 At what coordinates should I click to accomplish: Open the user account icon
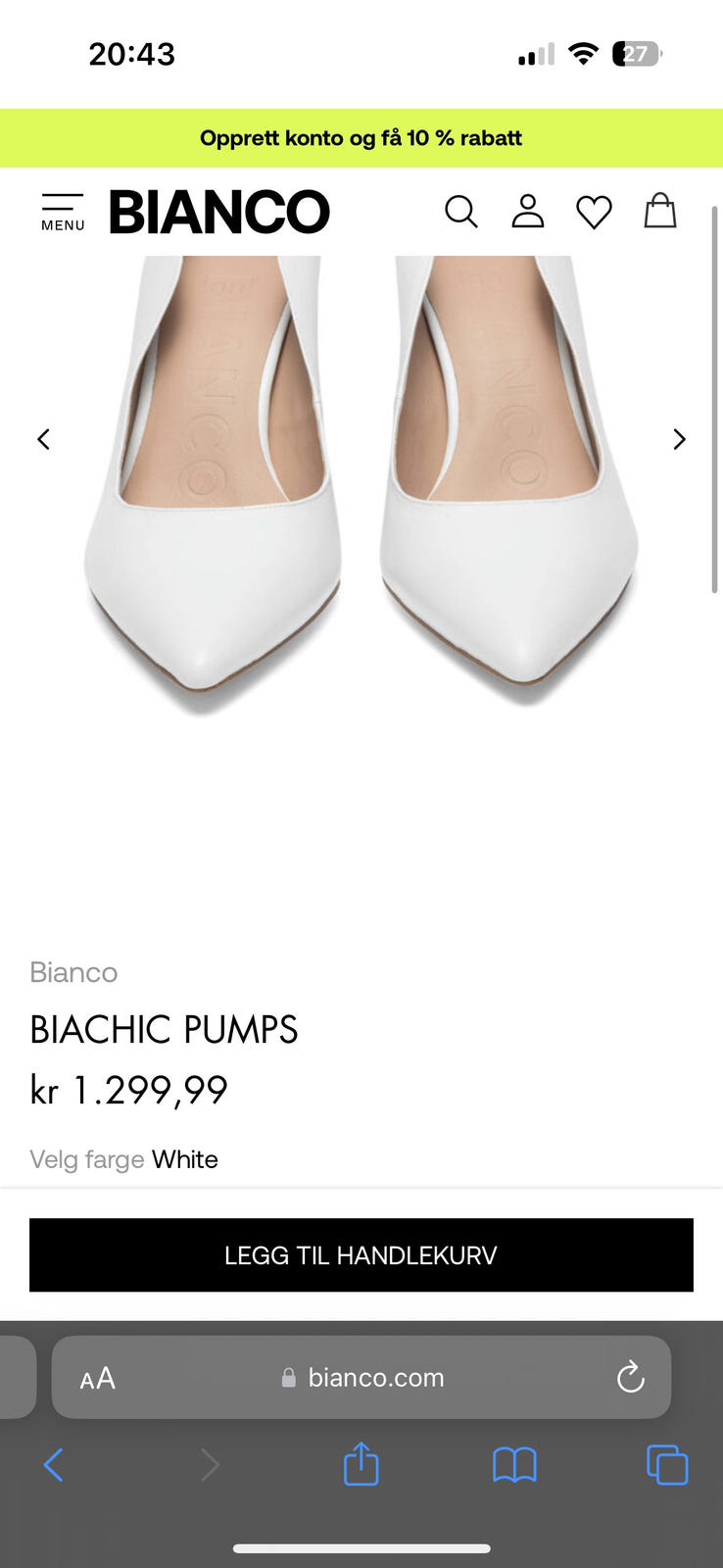528,212
